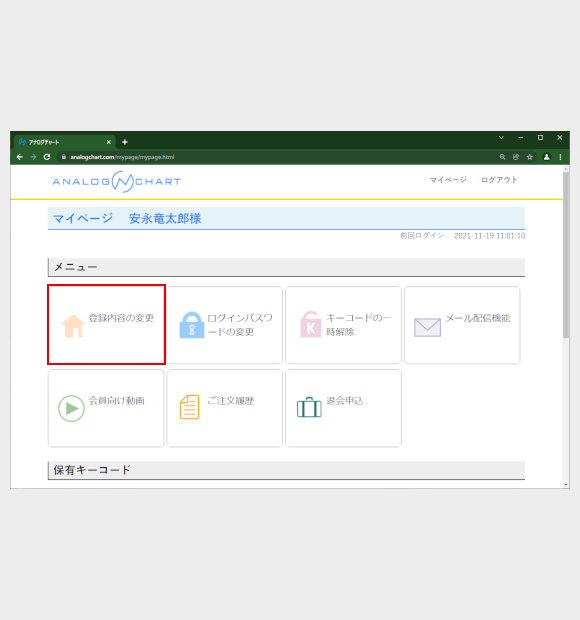Viewport: 580px width, 620px height.
Task: Click the green play video icon
Action: [72, 408]
